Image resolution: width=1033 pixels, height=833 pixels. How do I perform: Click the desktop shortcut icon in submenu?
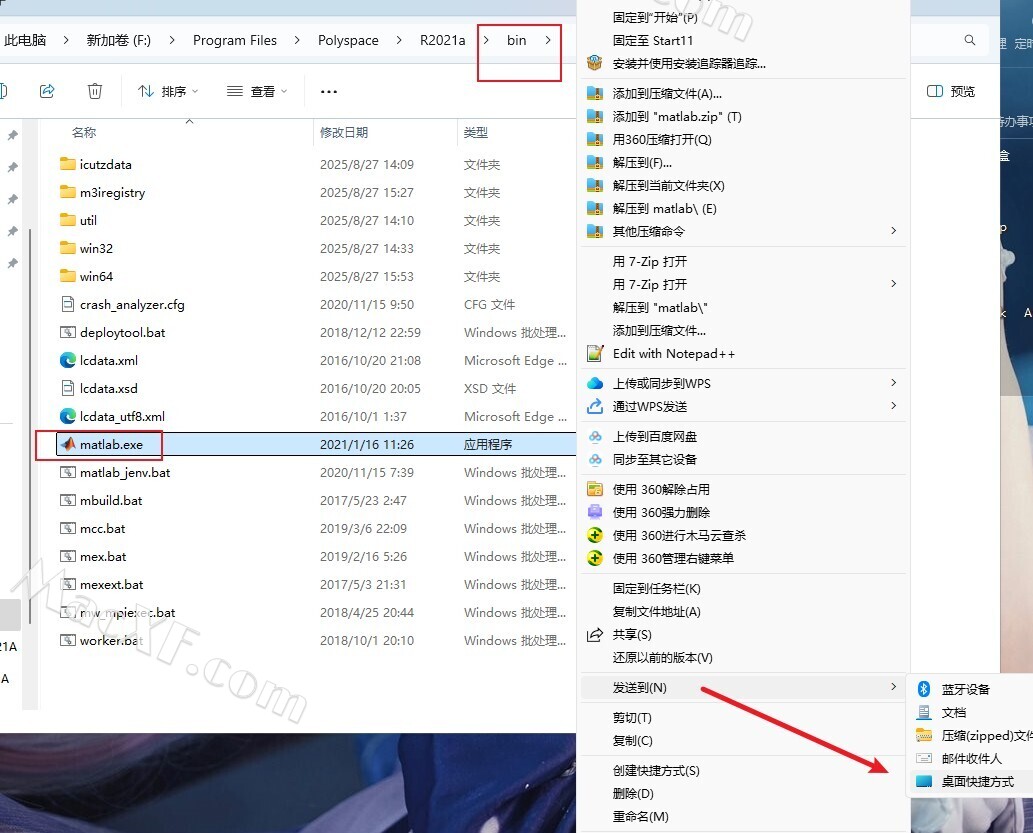[924, 782]
